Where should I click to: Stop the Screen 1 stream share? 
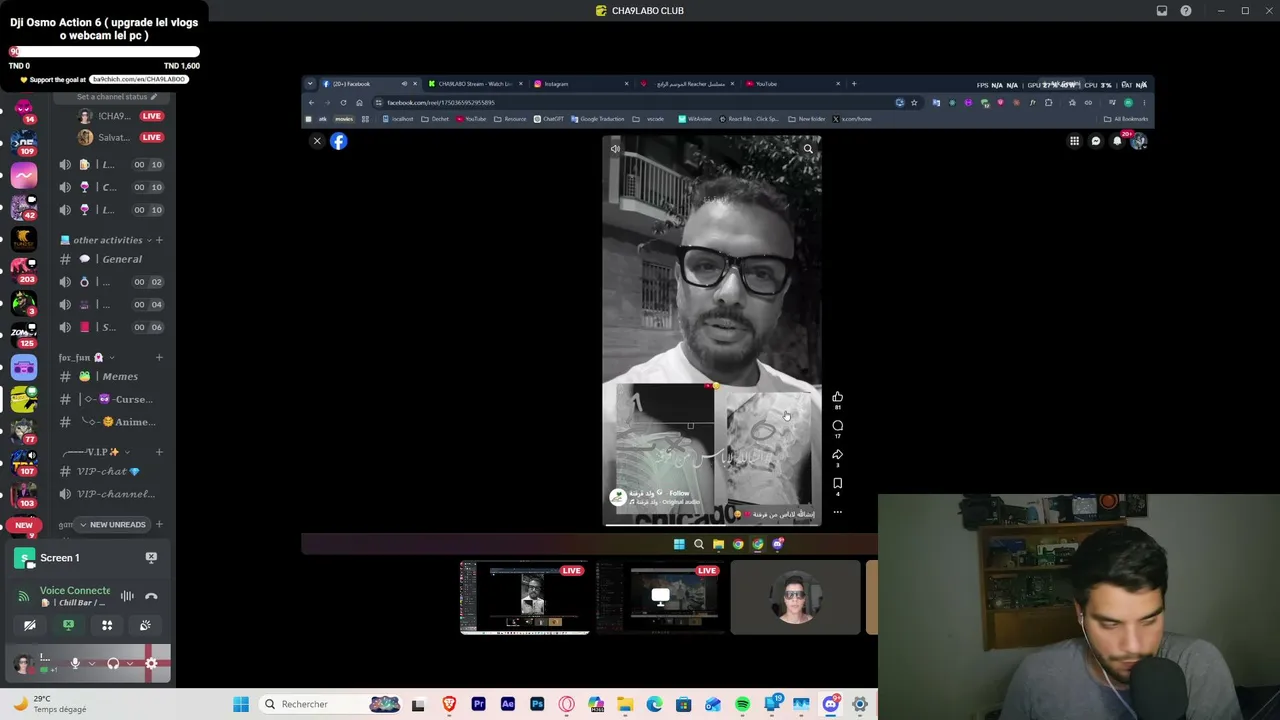tap(151, 557)
